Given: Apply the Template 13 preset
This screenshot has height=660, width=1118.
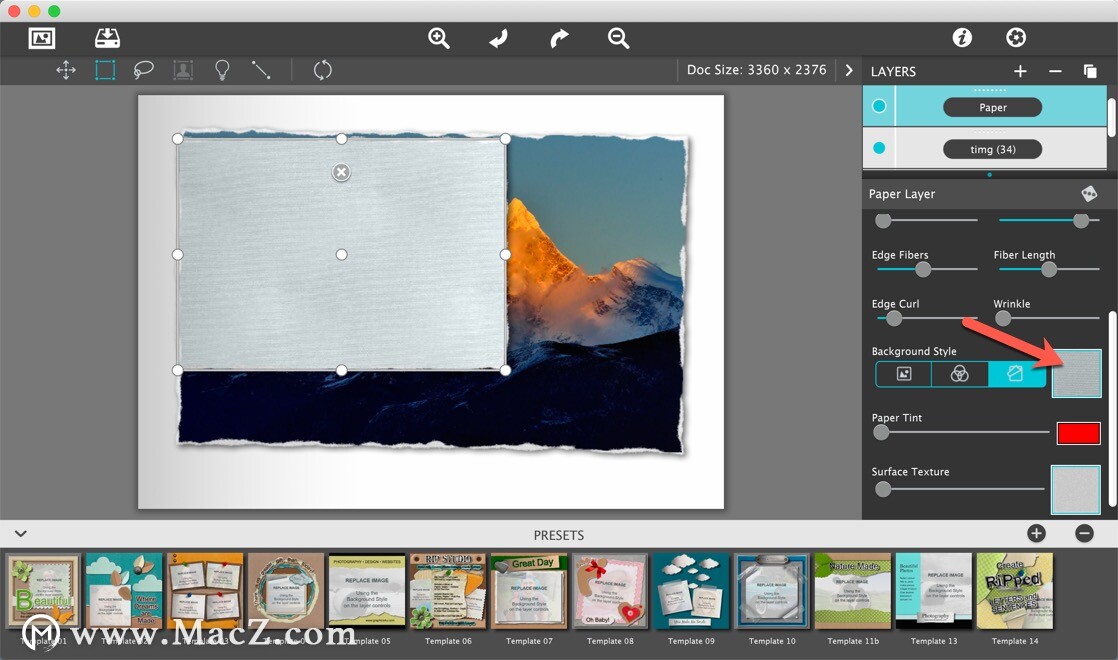Looking at the screenshot, I should pyautogui.click(x=934, y=592).
